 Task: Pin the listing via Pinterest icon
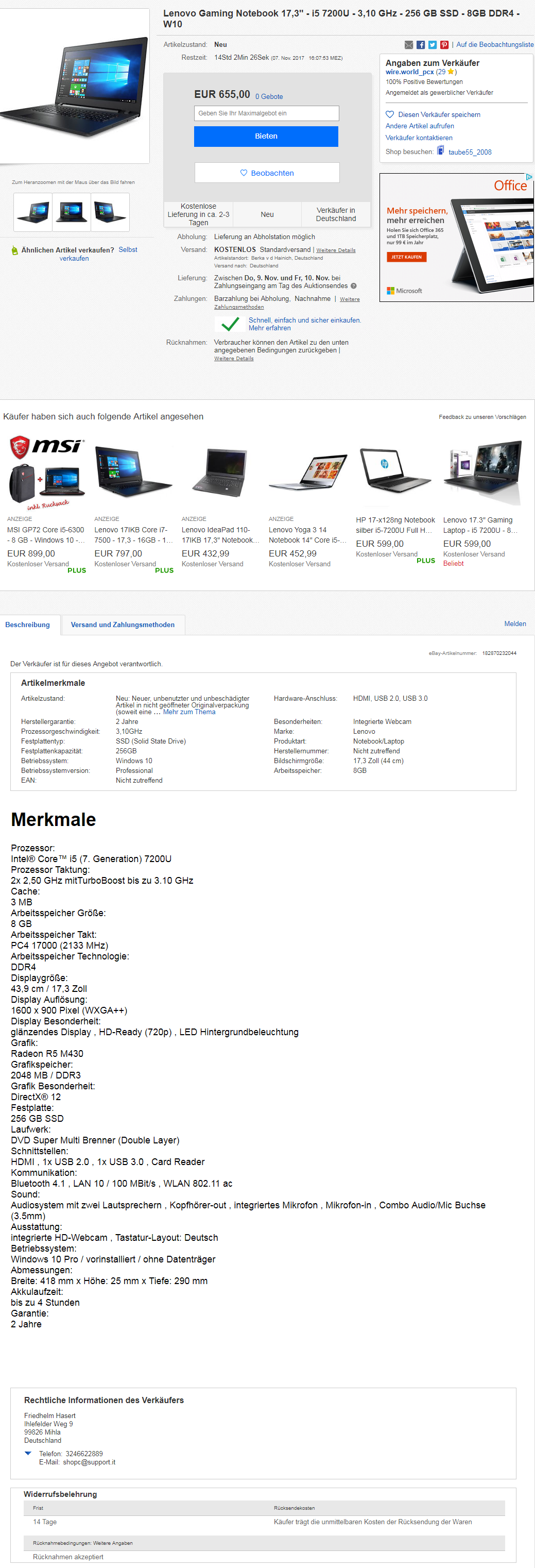point(444,45)
